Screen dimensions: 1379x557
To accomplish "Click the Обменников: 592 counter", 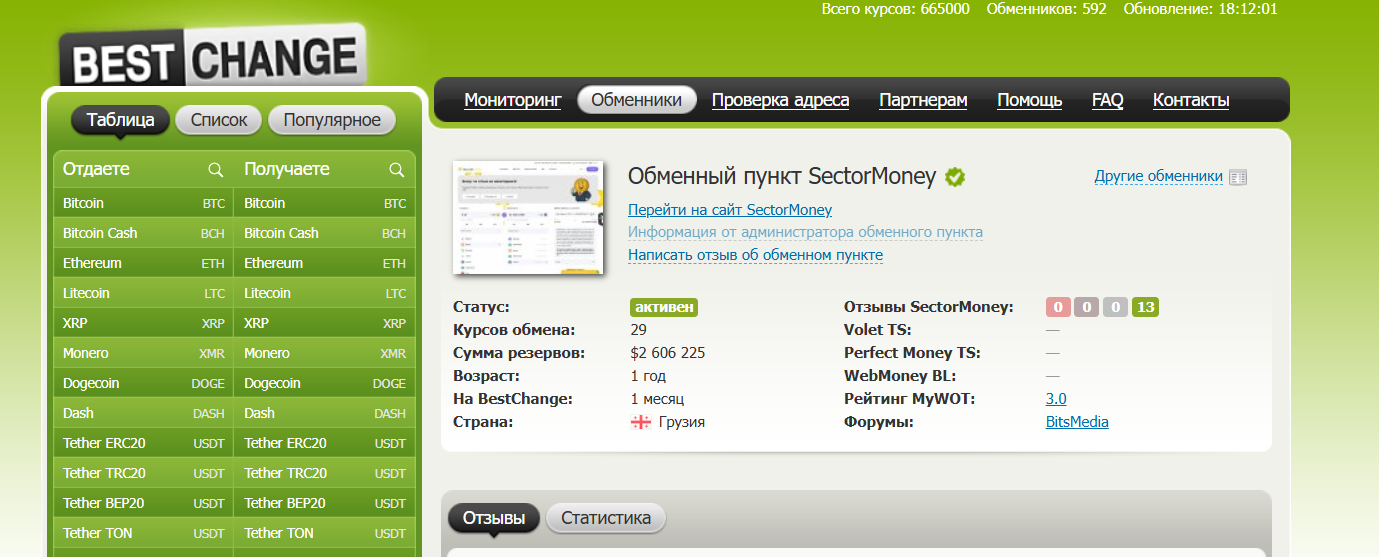I will pyautogui.click(x=1046, y=9).
